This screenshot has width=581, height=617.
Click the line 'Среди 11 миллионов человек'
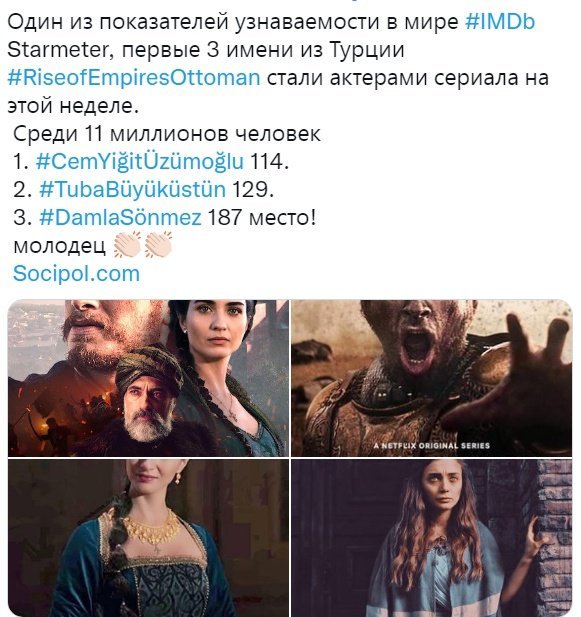[x=167, y=134]
